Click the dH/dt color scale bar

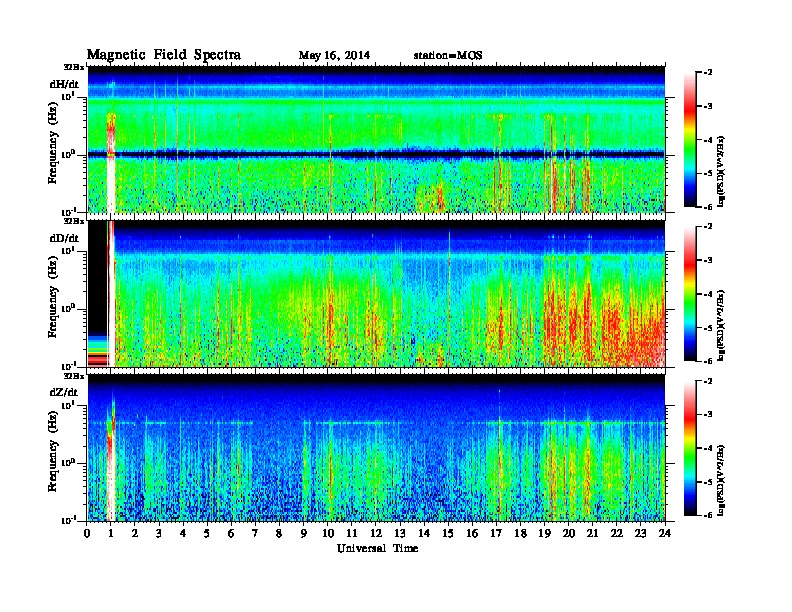click(690, 140)
